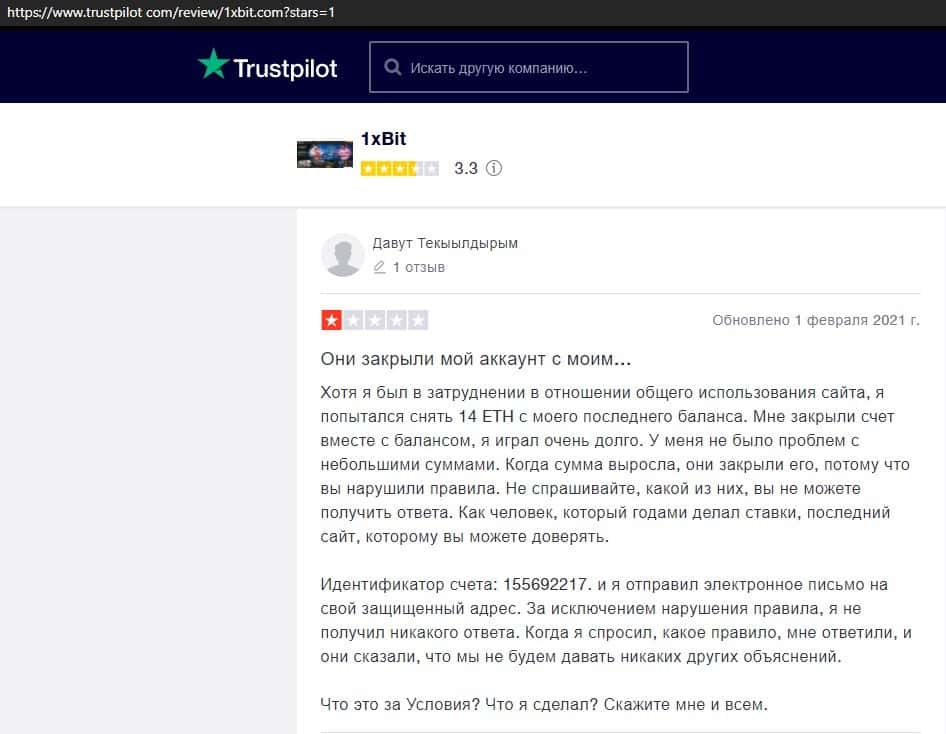Open the rating info icon next to 3.3
946x734 pixels.
[494, 168]
